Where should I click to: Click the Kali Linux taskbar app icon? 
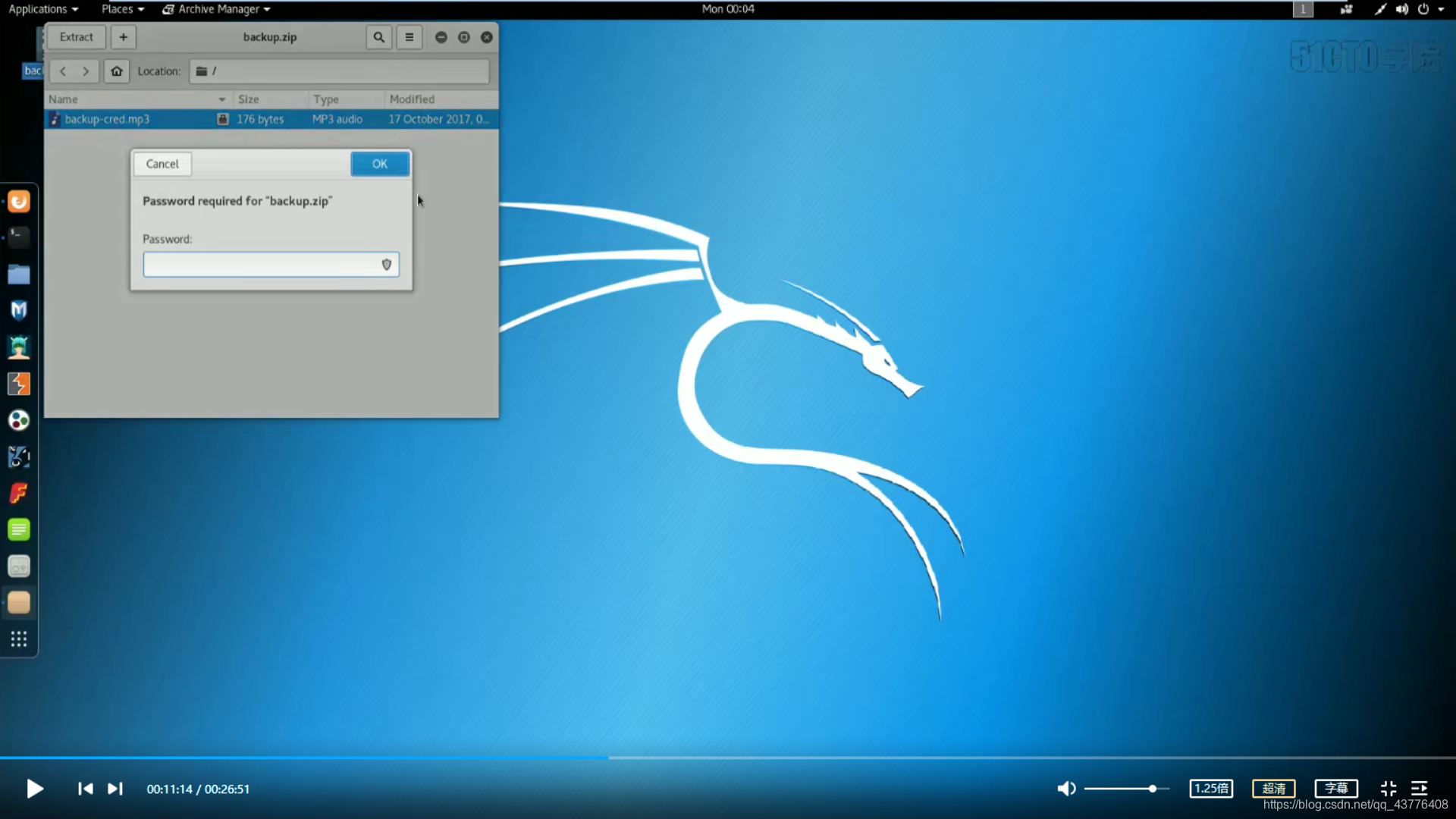point(19,457)
